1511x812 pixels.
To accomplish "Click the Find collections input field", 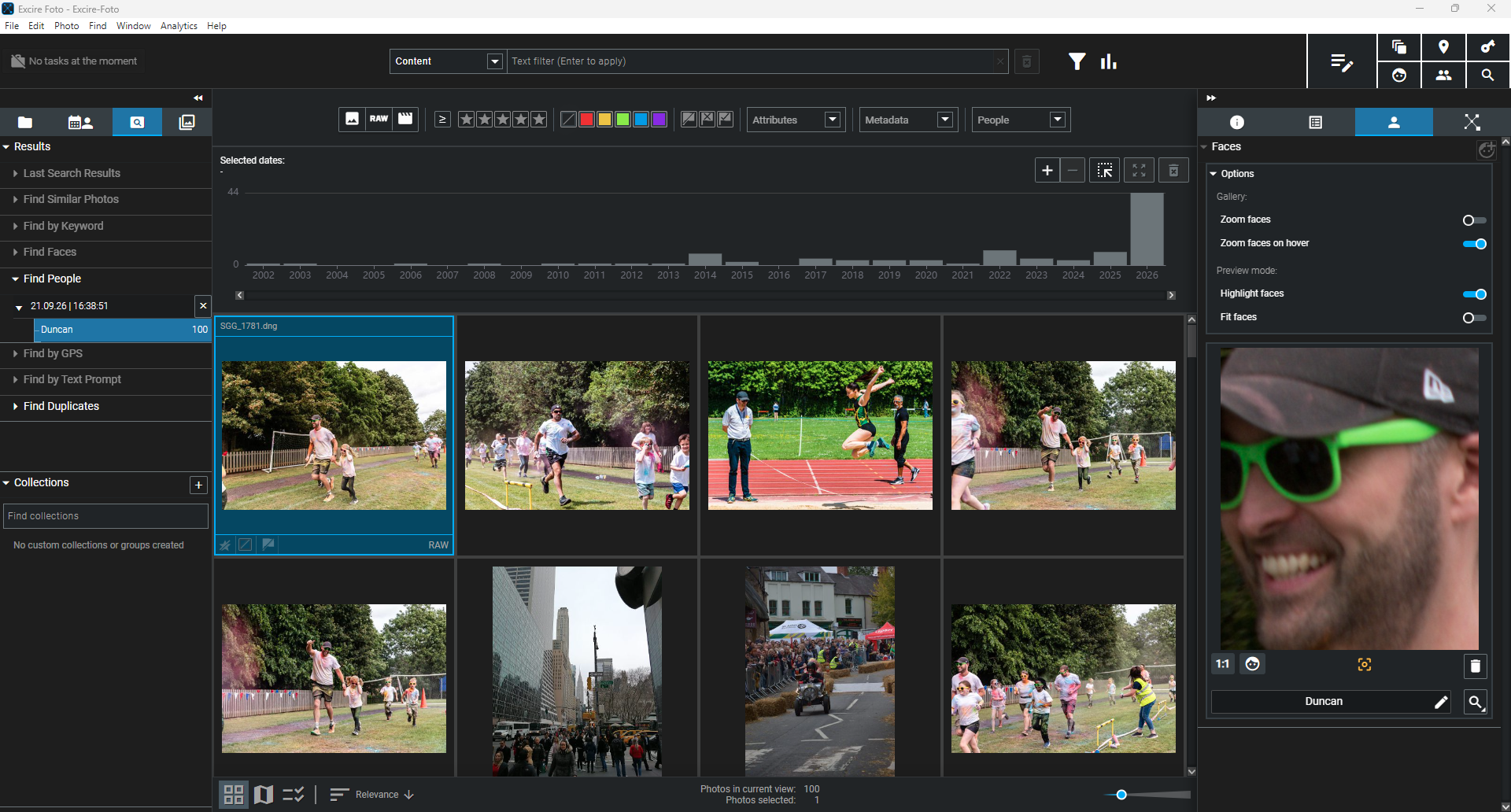I will 105,516.
